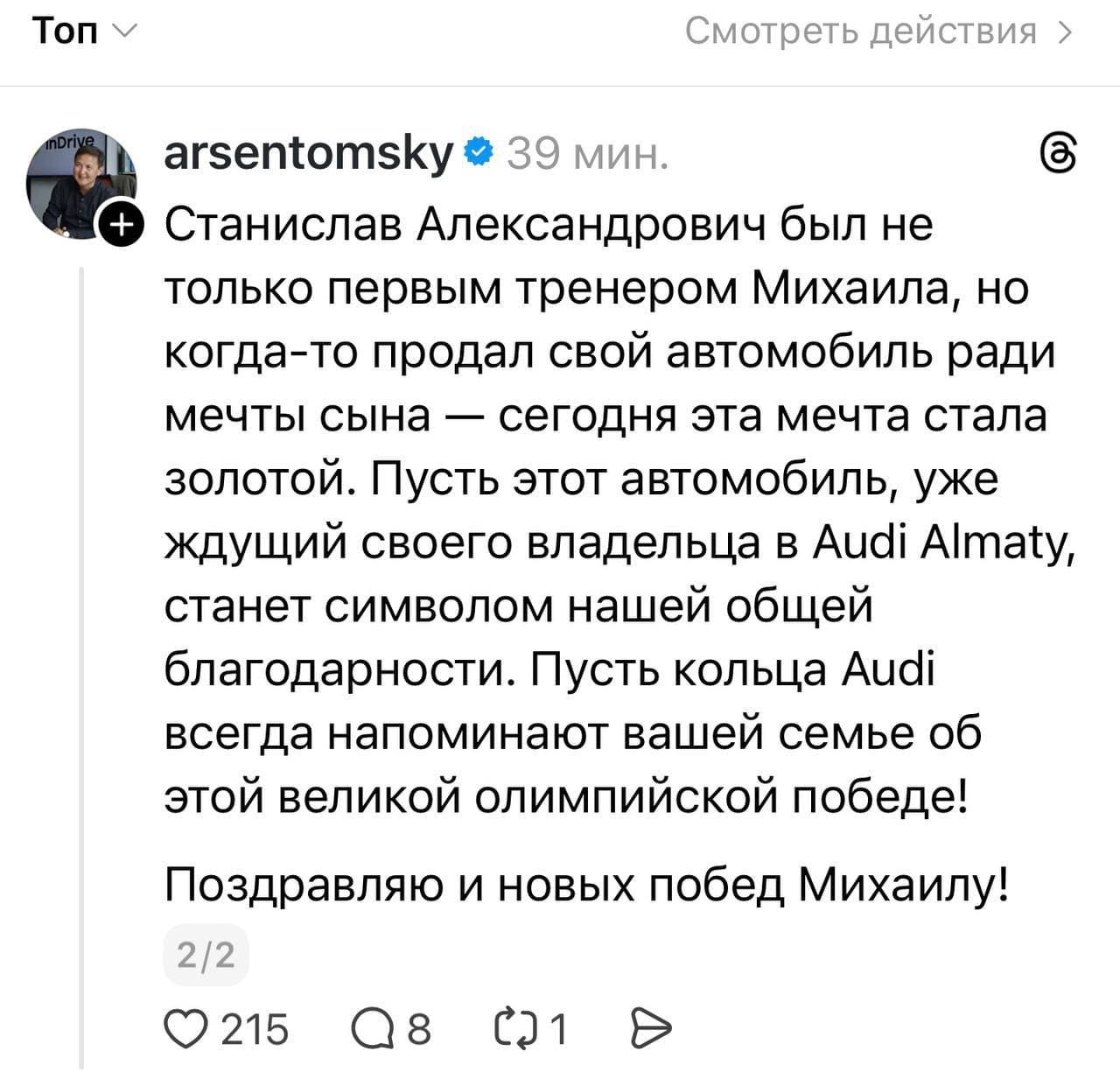Image resolution: width=1120 pixels, height=1072 pixels.
Task: Repost using the repost arrows icon
Action: 514,1028
